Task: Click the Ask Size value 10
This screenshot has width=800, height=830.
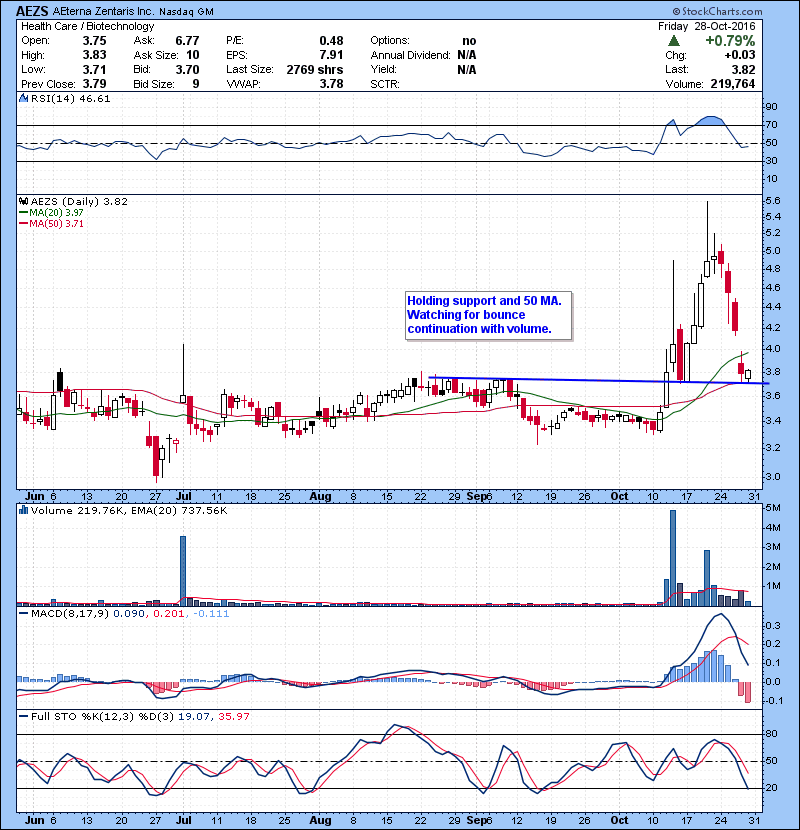Action: (x=193, y=55)
